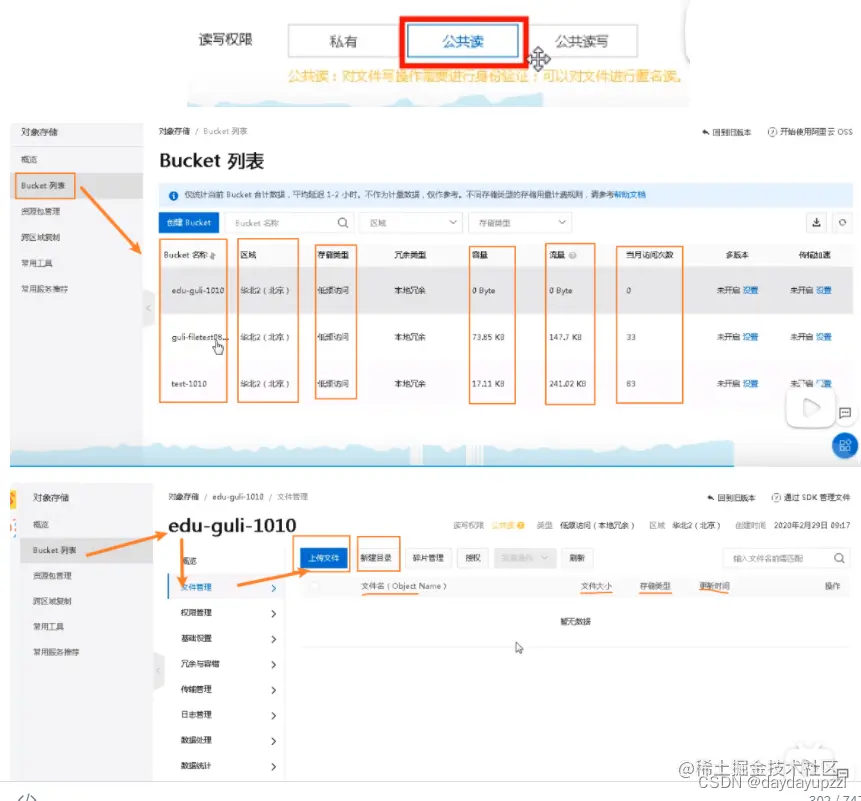Open 跨区域复制 in the Bucket list page sidebar
Image resolution: width=861 pixels, height=801 pixels.
[41, 237]
